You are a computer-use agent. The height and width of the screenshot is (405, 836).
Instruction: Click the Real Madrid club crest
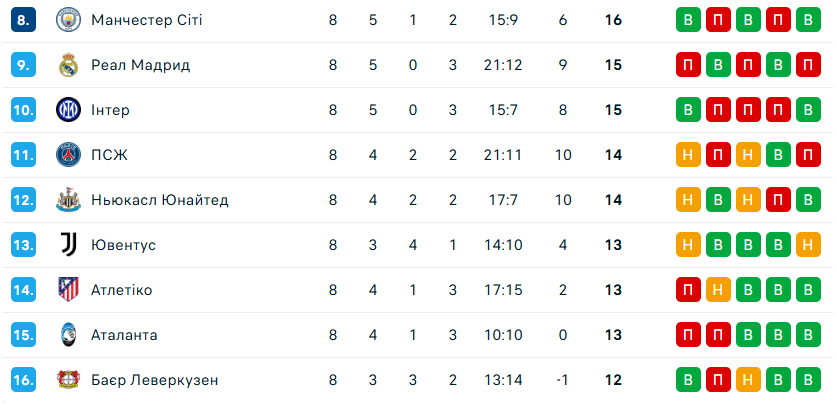tap(68, 65)
